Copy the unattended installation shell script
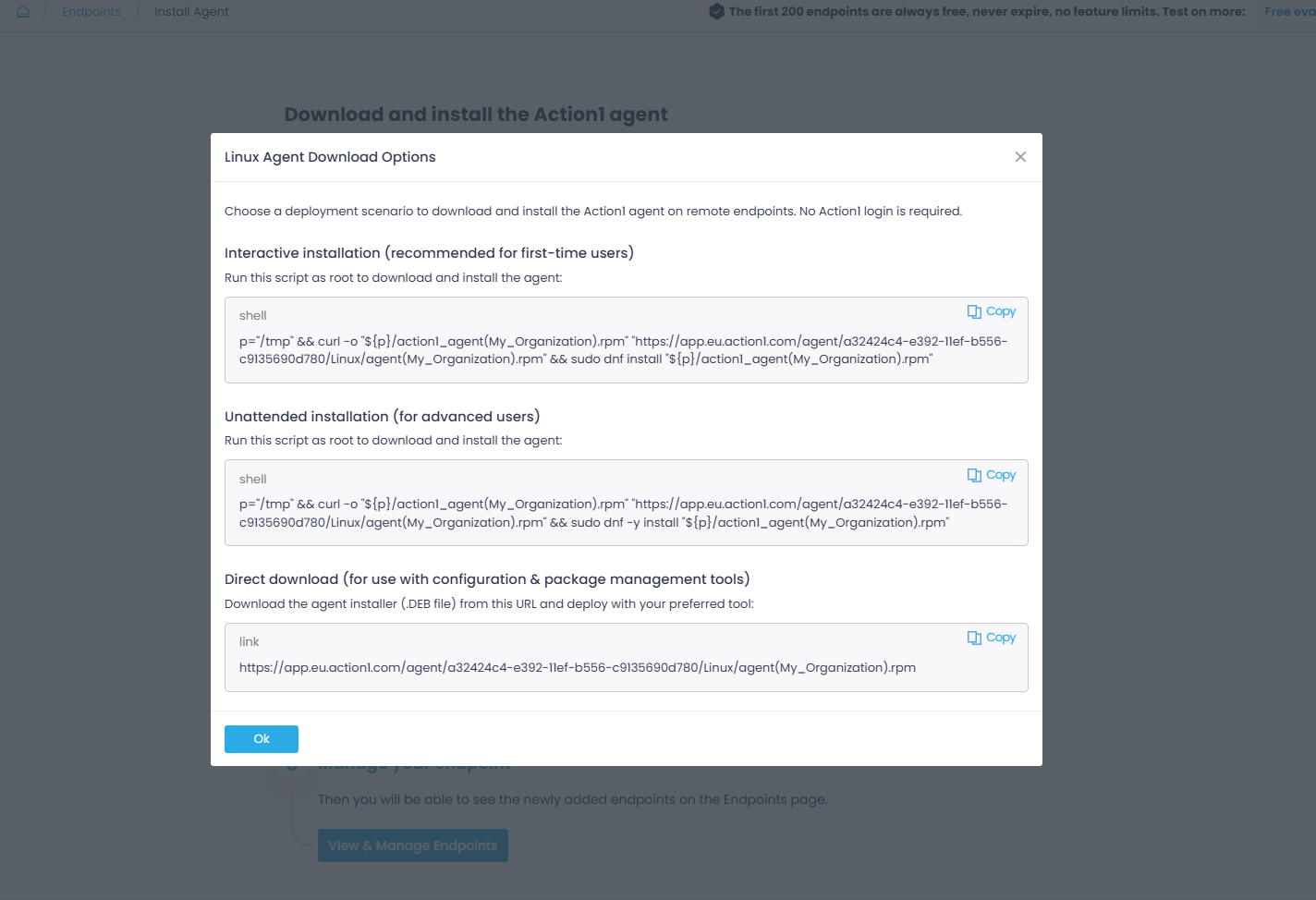 pos(992,475)
